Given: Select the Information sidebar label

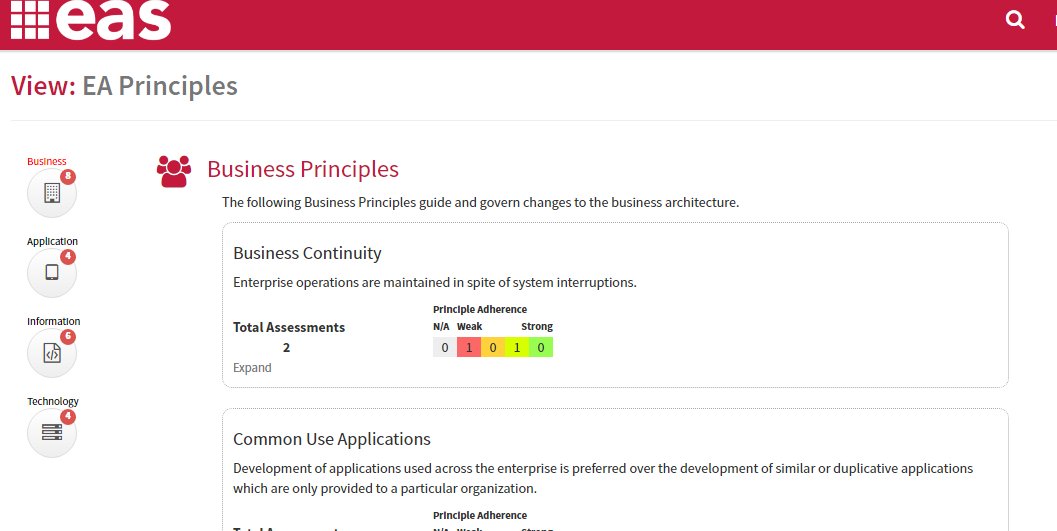Looking at the screenshot, I should click(53, 321).
